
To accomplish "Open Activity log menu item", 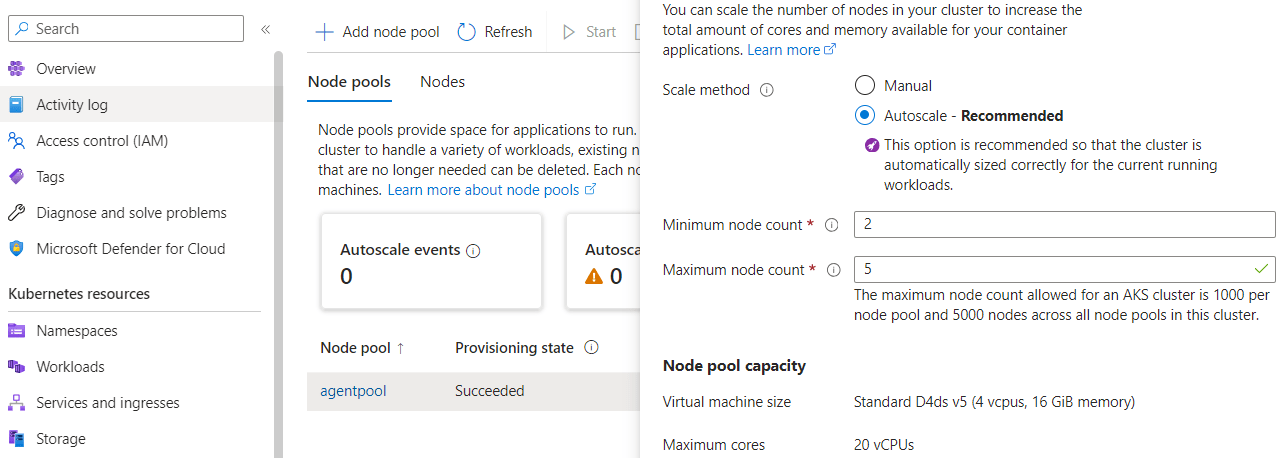I will (x=72, y=105).
